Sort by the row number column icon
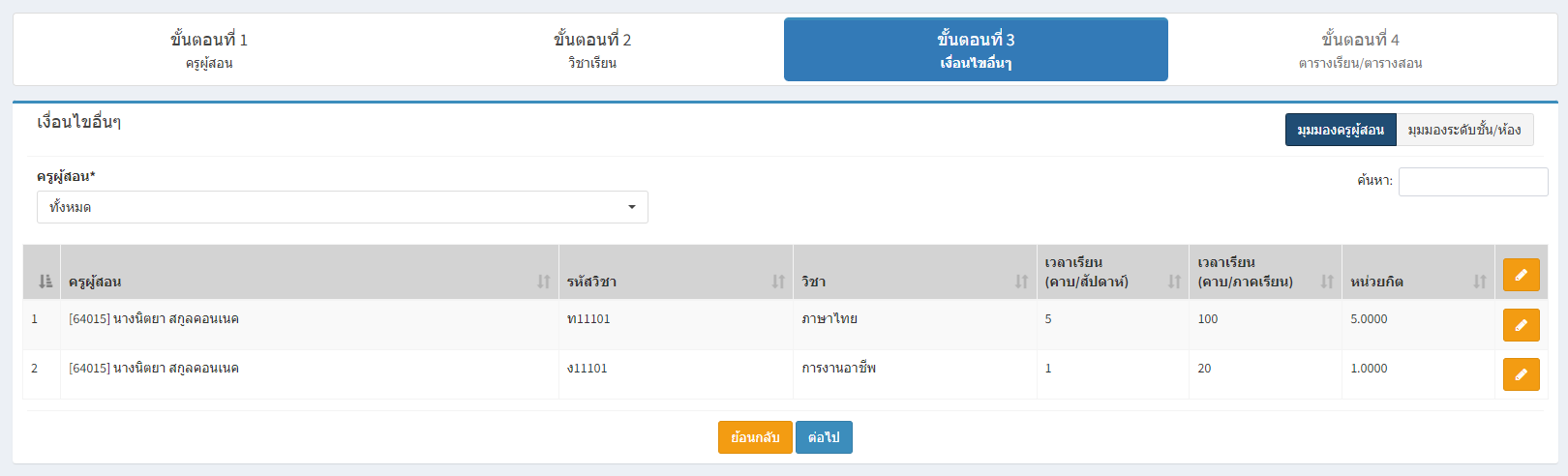The height and width of the screenshot is (476, 1568). click(x=45, y=282)
